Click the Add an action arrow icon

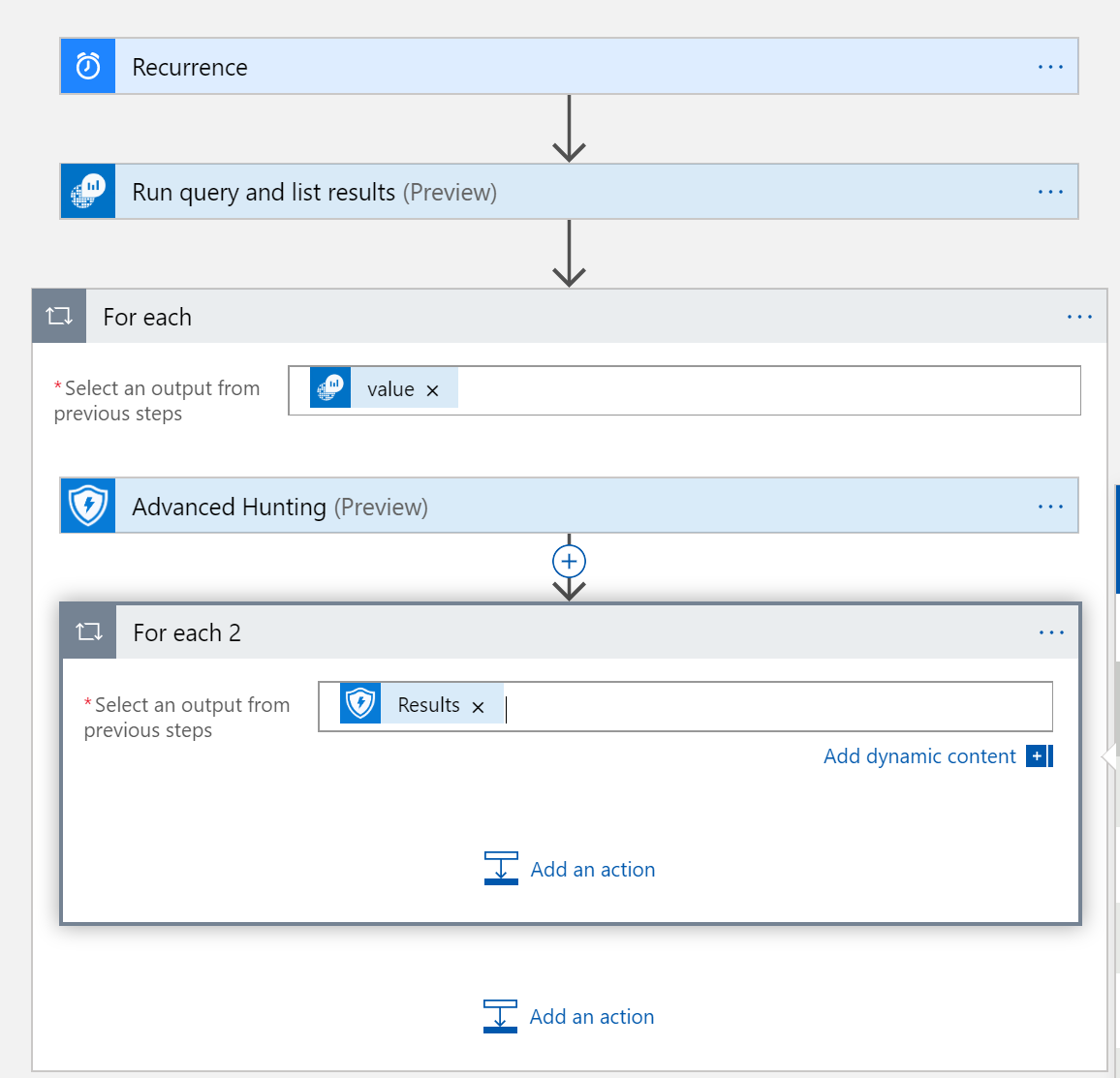tap(501, 869)
